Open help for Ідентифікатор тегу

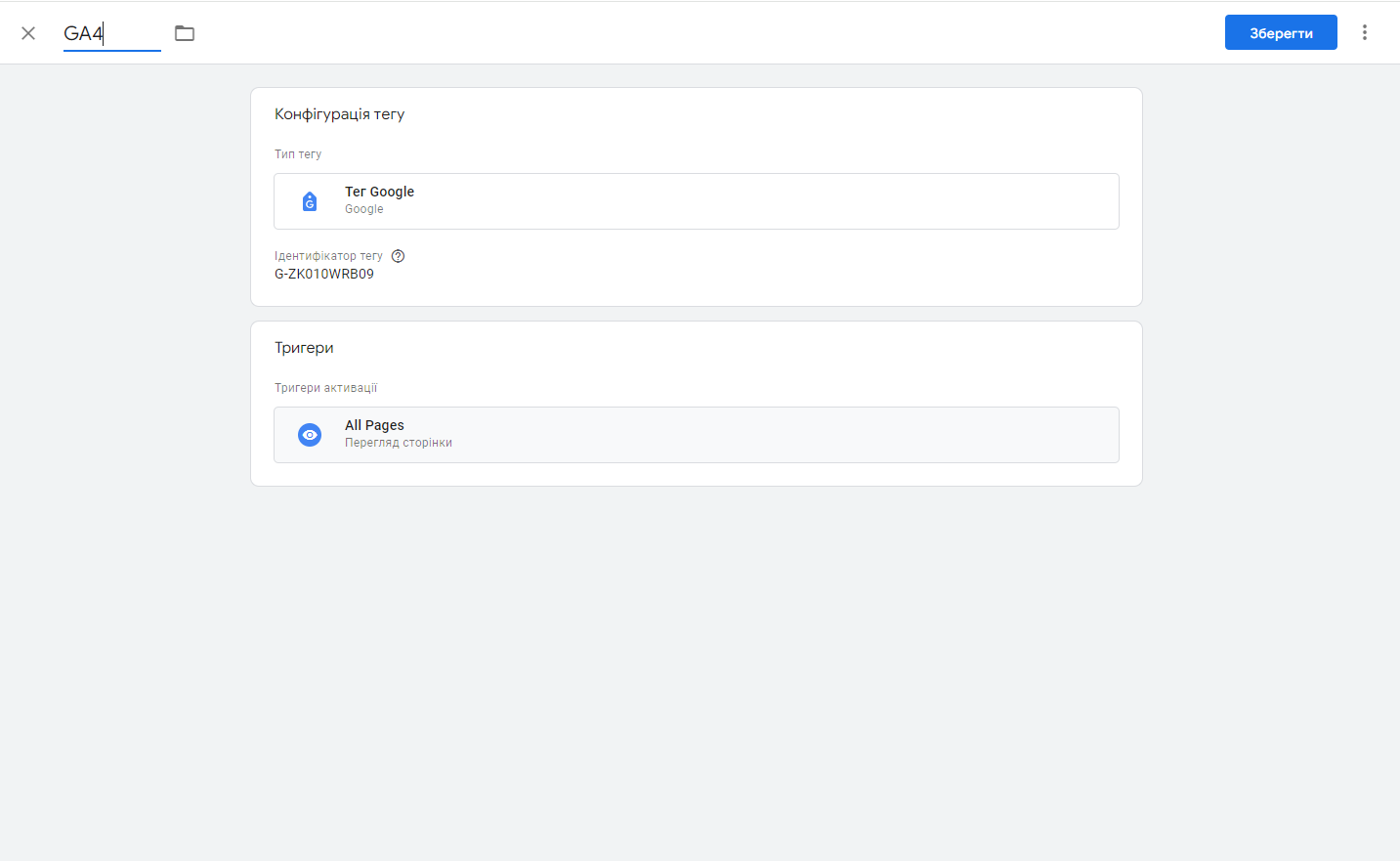tap(398, 256)
